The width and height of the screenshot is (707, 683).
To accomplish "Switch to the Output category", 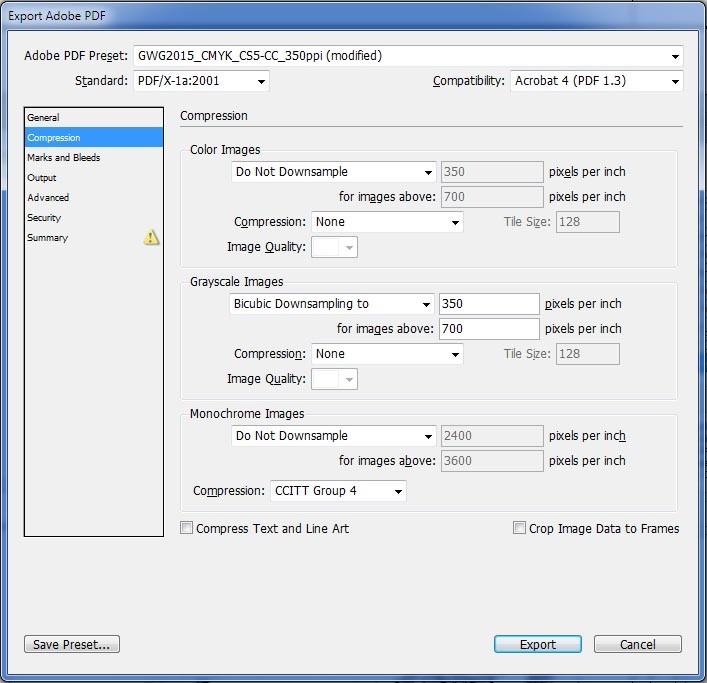I will click(94, 178).
